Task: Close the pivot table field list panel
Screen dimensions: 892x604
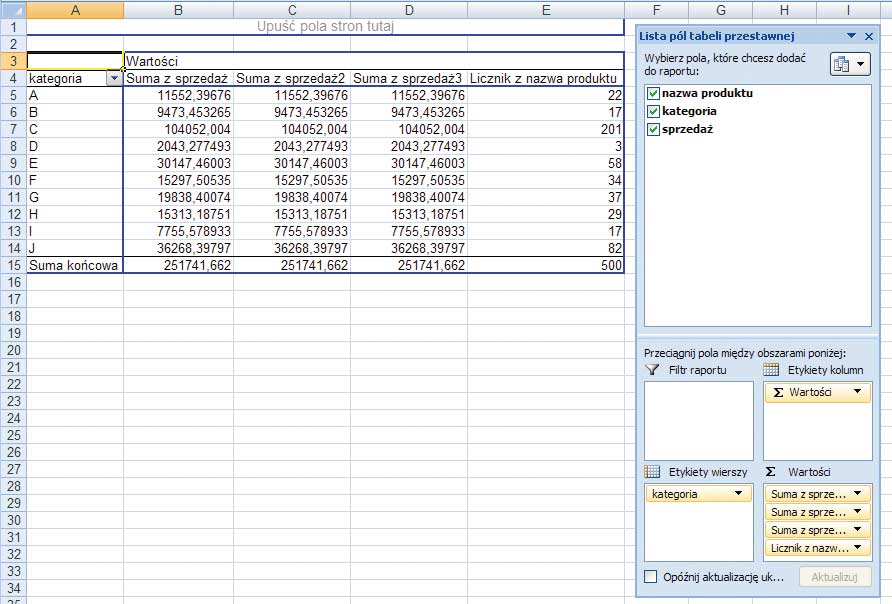Action: click(x=868, y=36)
